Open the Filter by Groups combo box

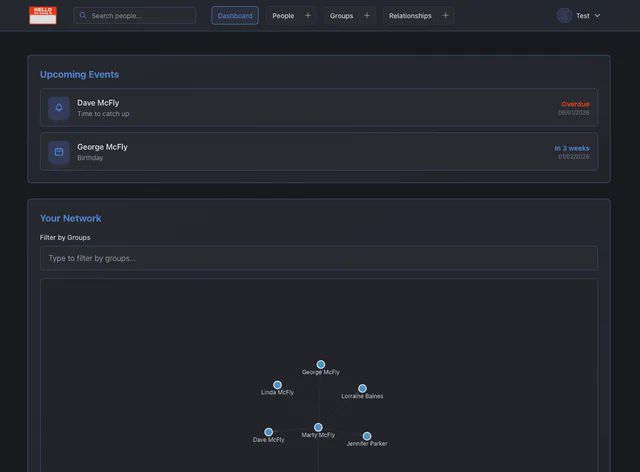tap(318, 258)
